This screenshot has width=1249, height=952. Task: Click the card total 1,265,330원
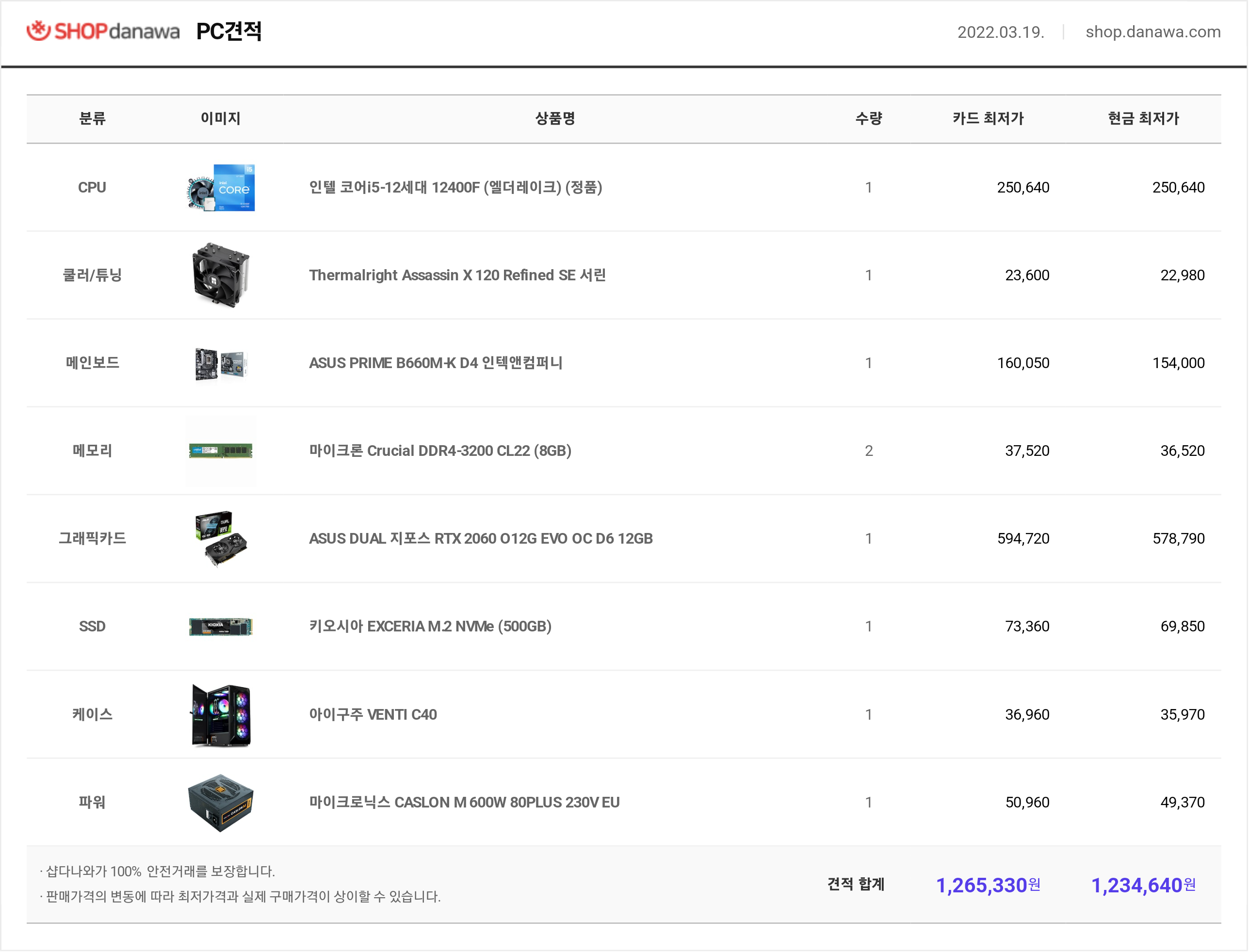tap(989, 886)
